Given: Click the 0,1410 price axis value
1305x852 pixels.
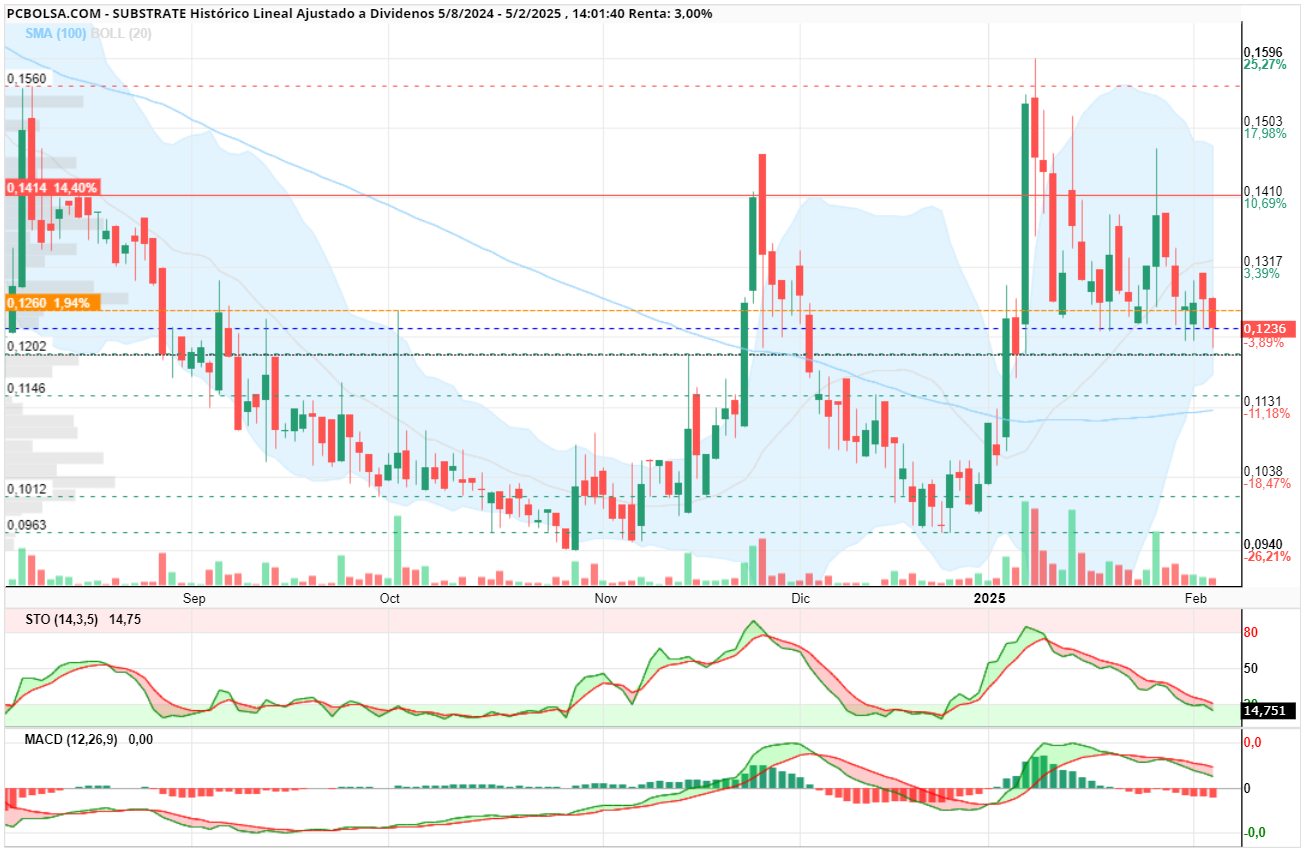Looking at the screenshot, I should [x=1262, y=191].
